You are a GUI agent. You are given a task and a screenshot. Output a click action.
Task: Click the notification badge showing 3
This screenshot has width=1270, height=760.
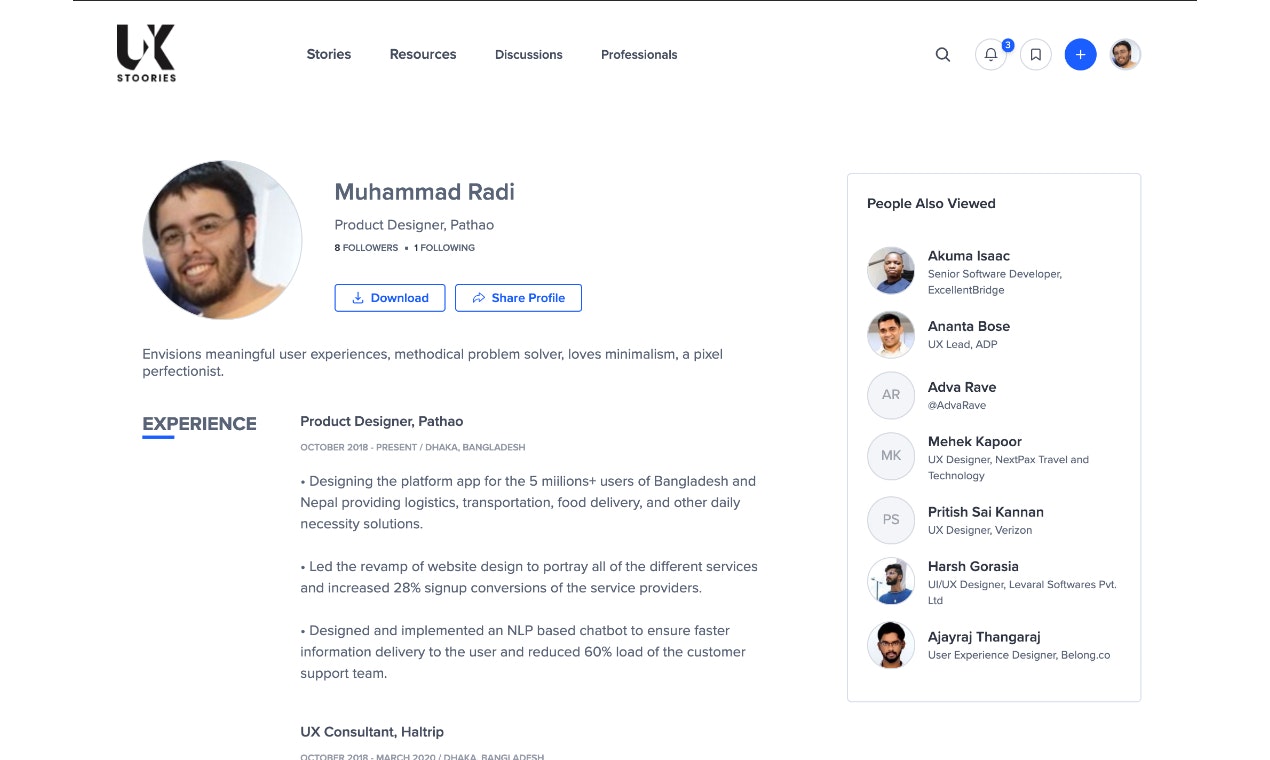[1007, 45]
